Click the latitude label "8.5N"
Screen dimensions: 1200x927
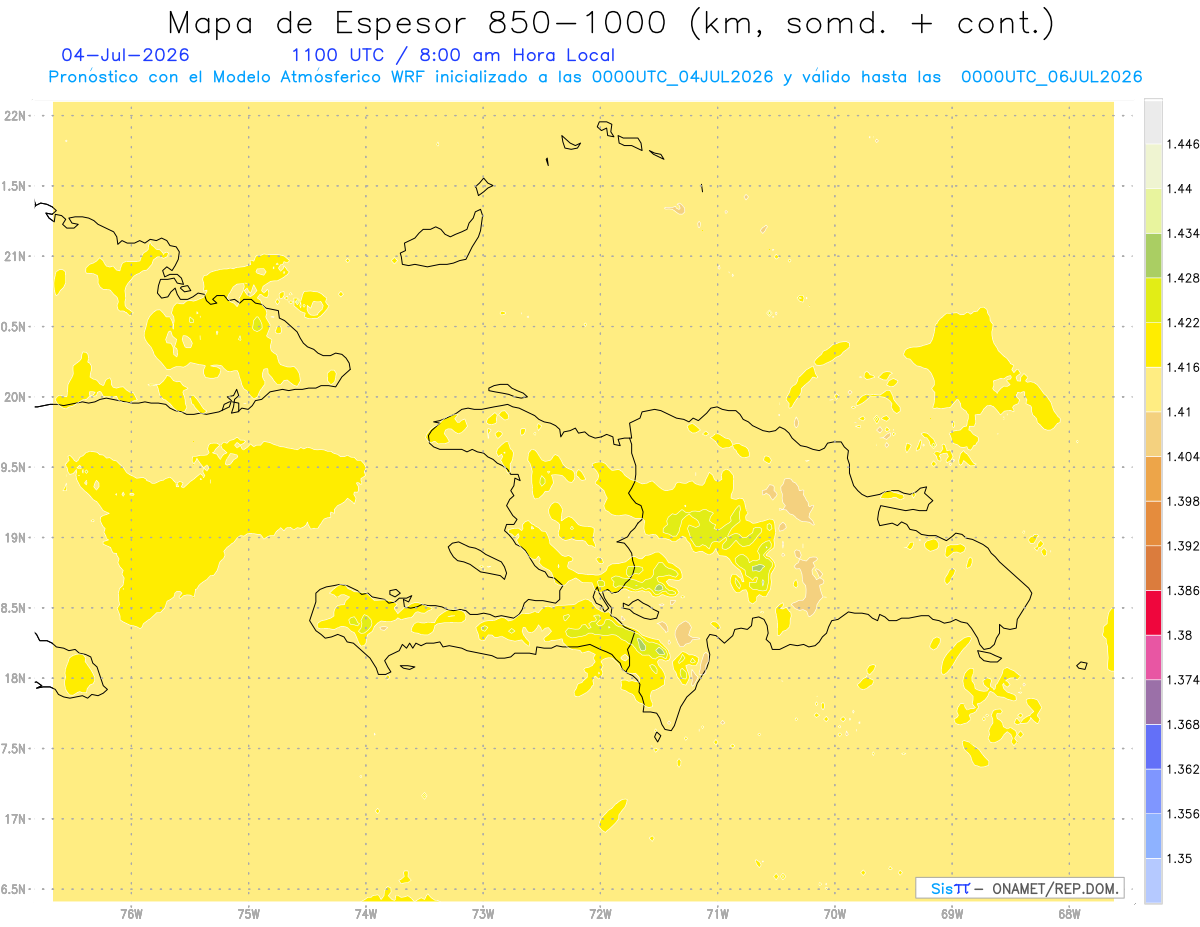tap(14, 608)
